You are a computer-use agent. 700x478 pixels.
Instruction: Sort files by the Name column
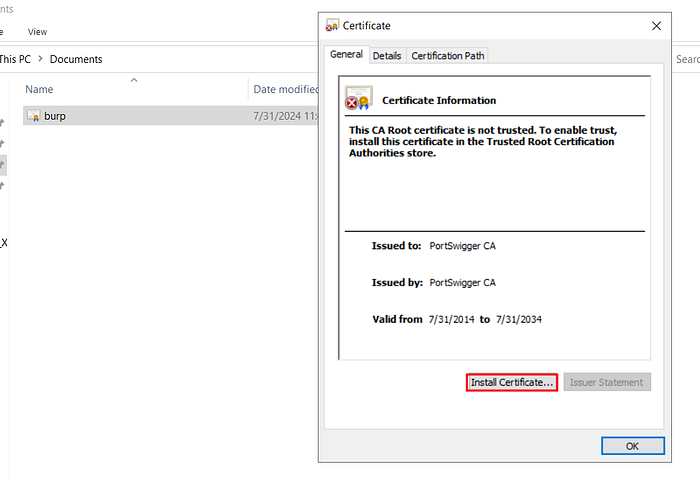click(x=39, y=89)
